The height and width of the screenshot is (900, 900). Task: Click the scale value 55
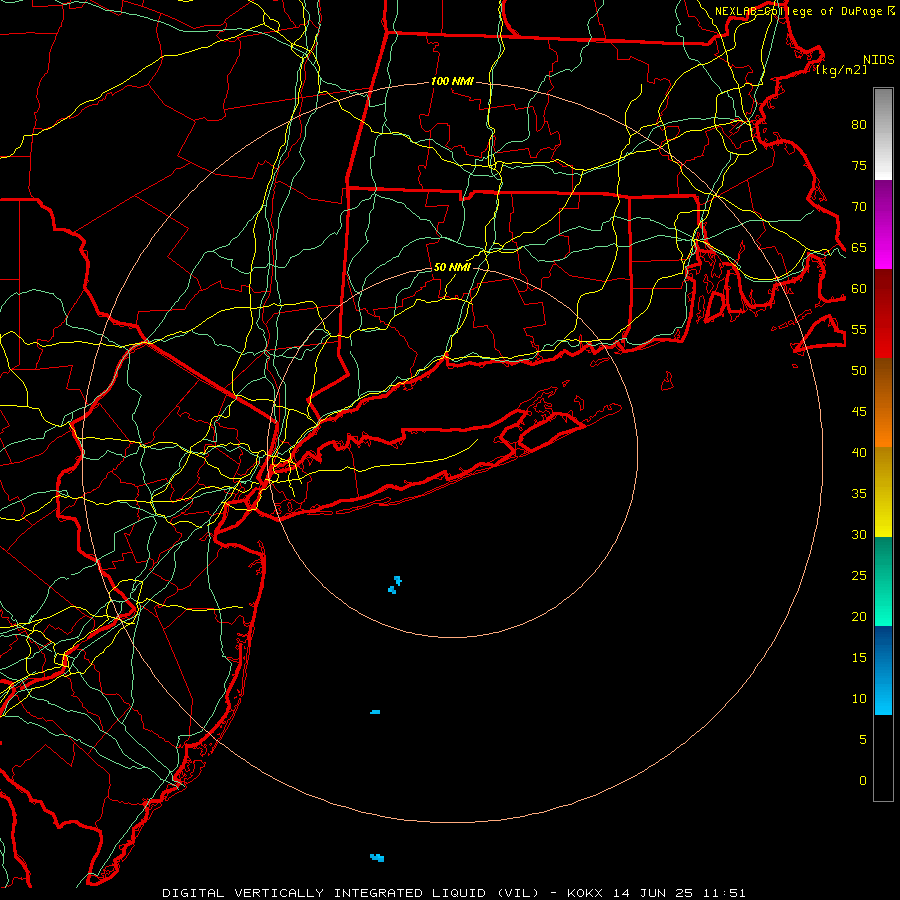859,330
